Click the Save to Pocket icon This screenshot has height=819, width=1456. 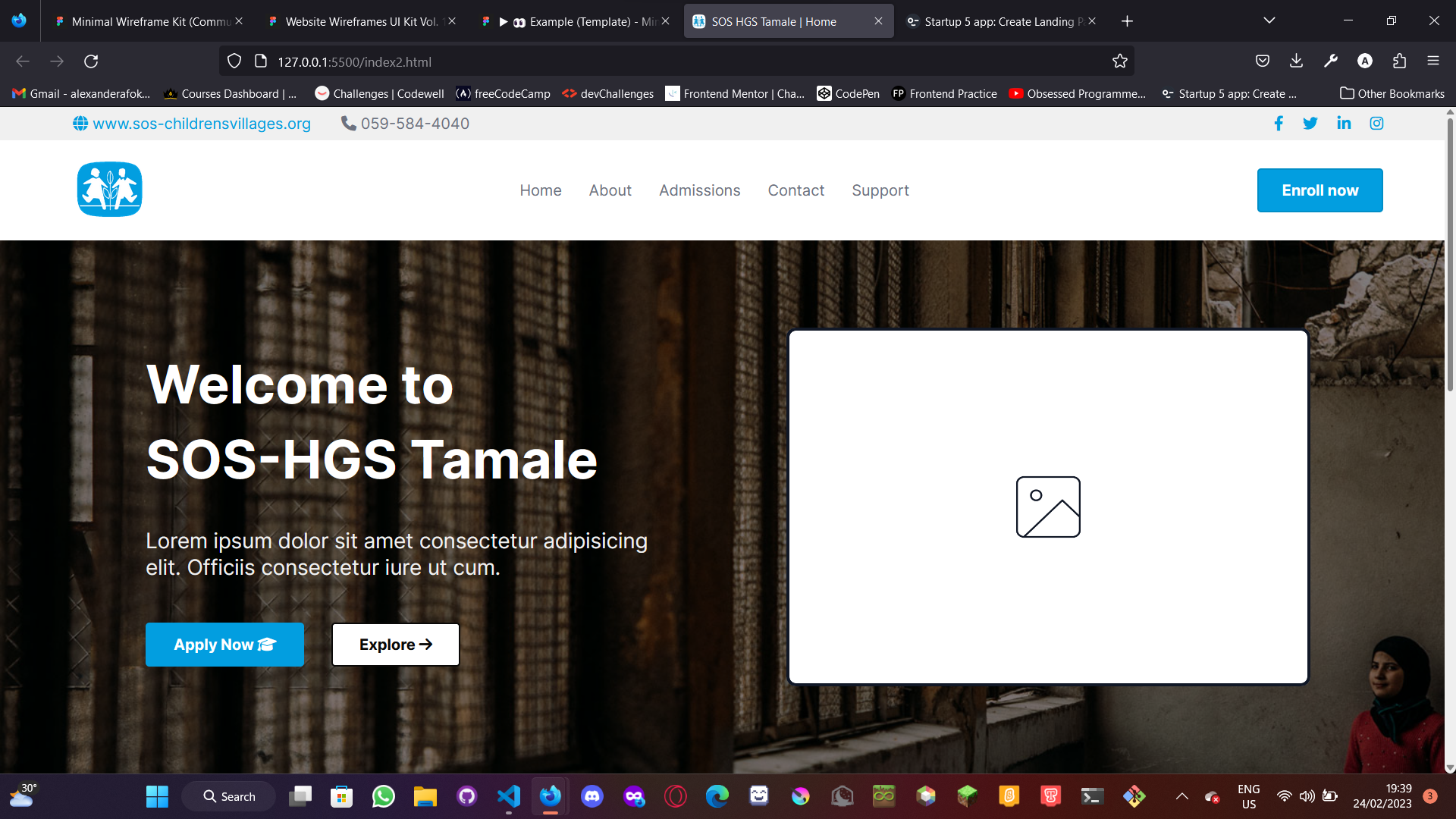pos(1263,61)
